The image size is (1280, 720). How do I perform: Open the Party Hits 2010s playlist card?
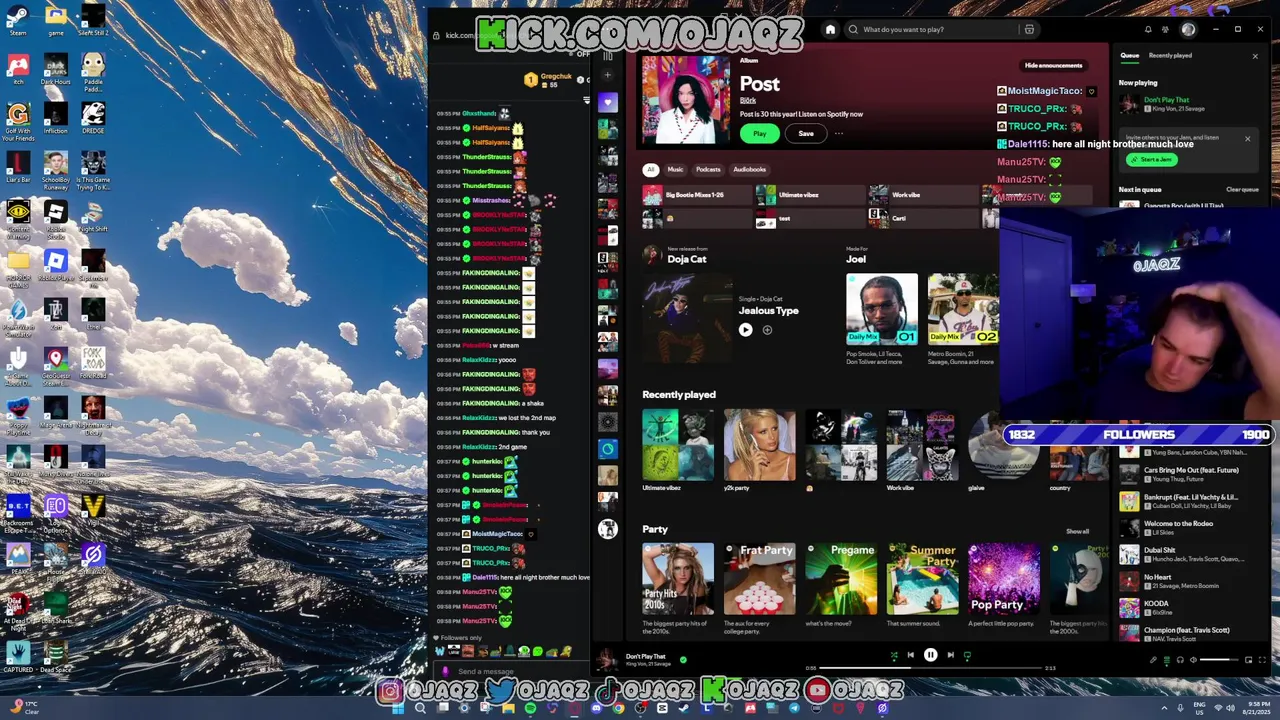coord(678,586)
